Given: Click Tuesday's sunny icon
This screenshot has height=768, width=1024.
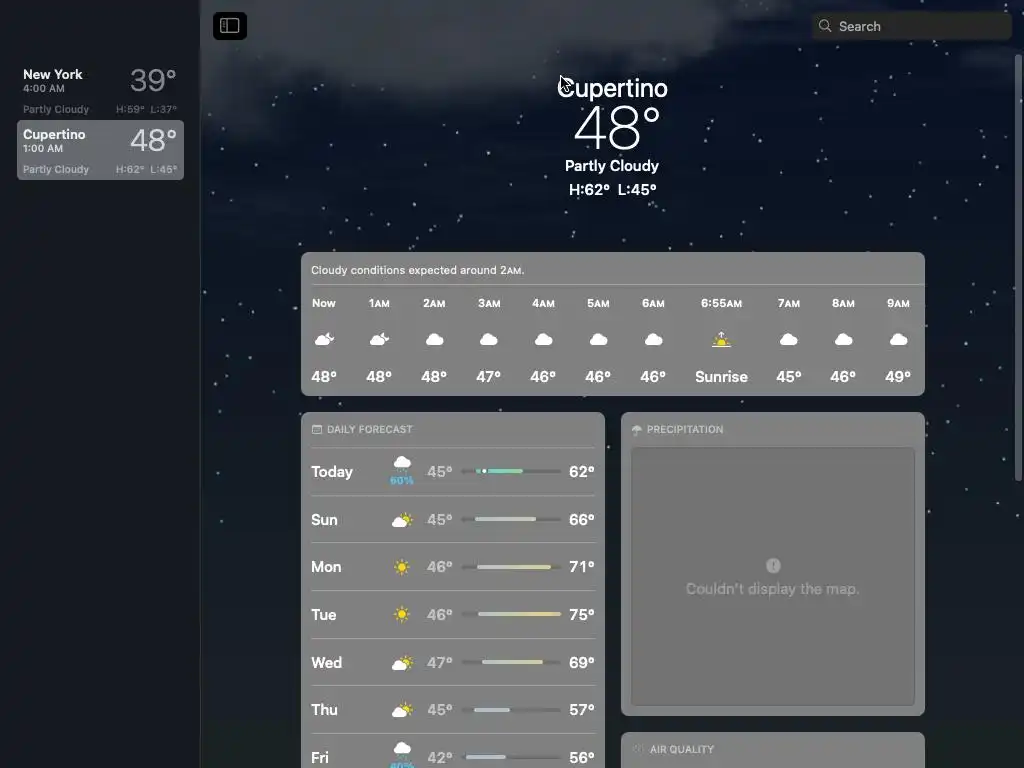Looking at the screenshot, I should [402, 615].
